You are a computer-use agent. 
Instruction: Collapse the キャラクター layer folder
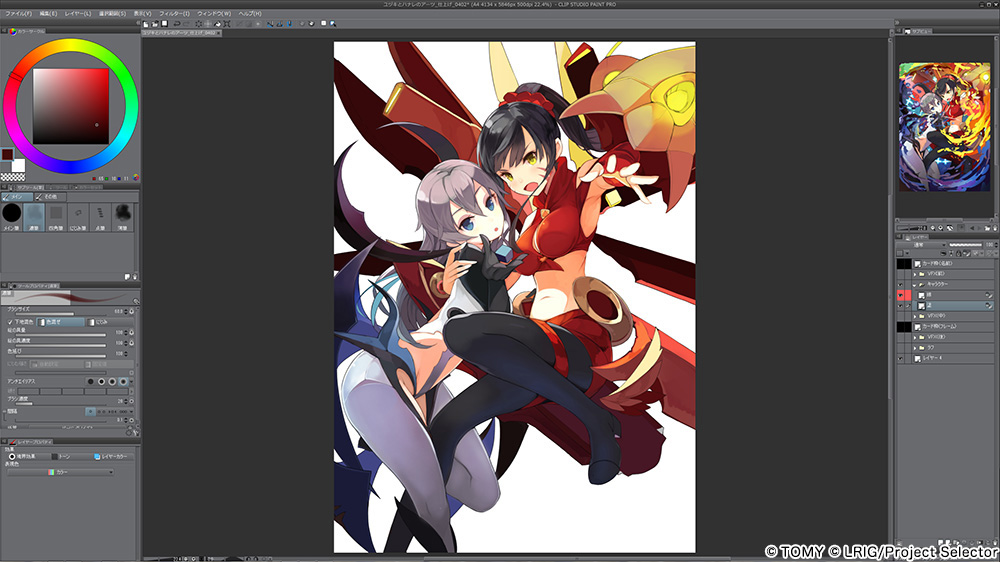point(915,285)
